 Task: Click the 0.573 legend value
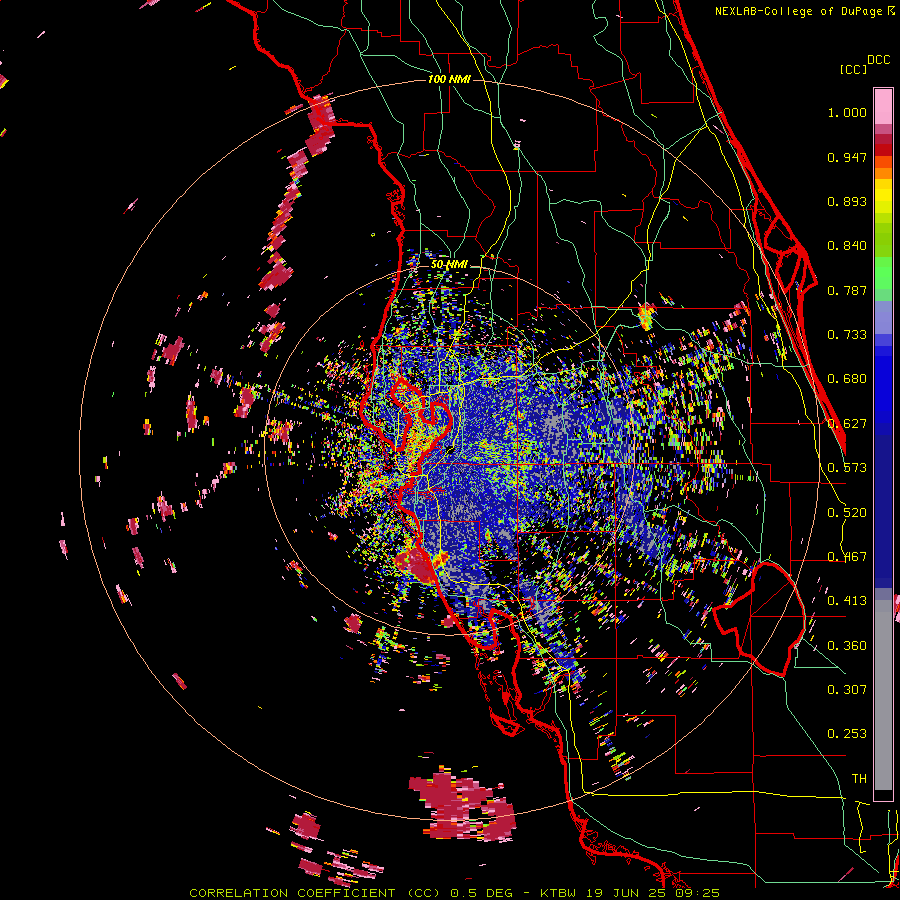pos(847,468)
